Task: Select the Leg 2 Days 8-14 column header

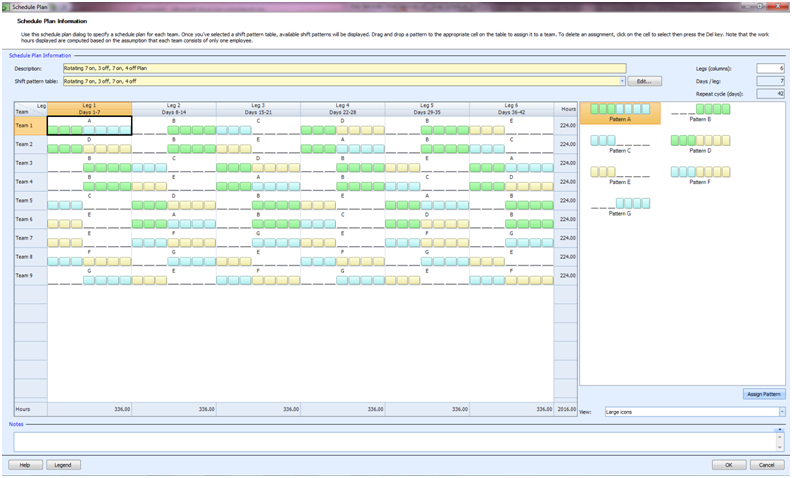Action: click(174, 109)
